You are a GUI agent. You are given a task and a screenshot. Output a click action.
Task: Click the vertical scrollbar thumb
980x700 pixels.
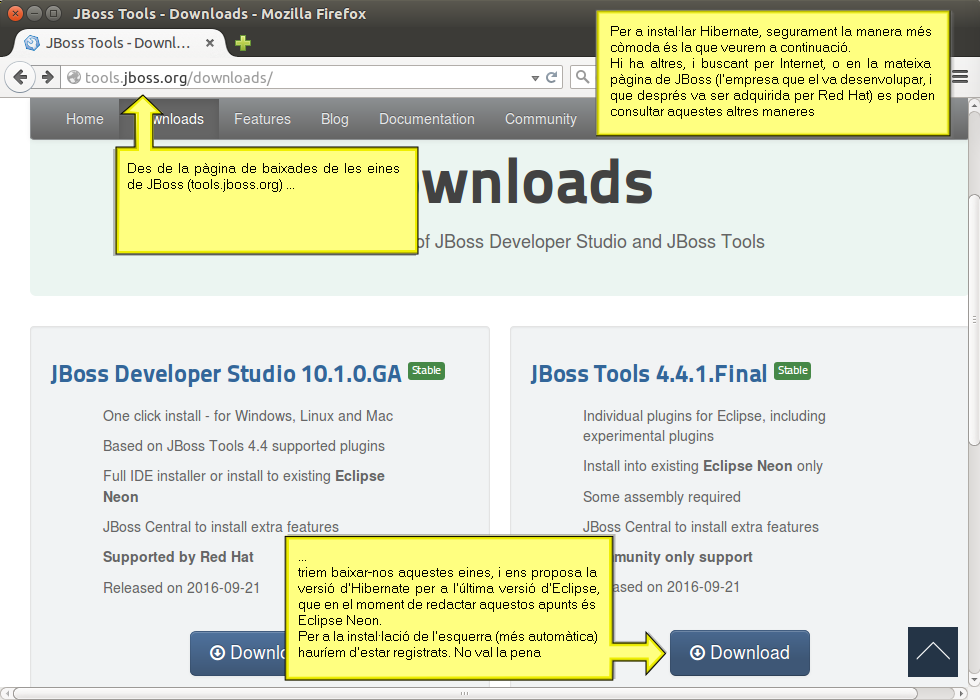point(974,320)
